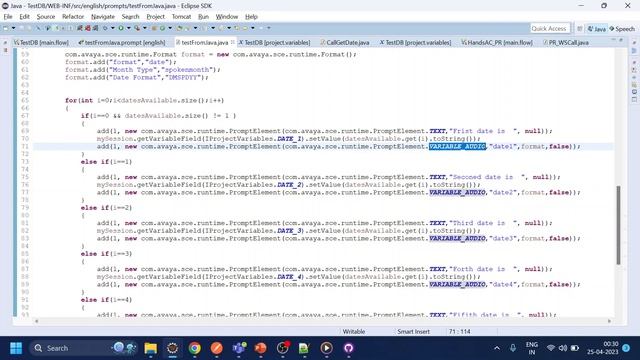640x360 pixels.
Task: Open the clock showing 00:30 25-04-2023
Action: (603, 348)
